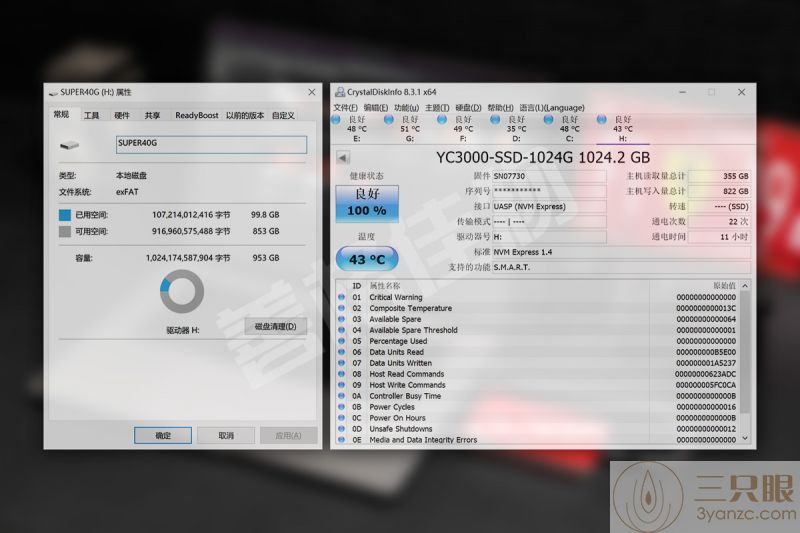The image size is (800, 533).
Task: Click status dot for Composite Temperature row
Action: 341,308
